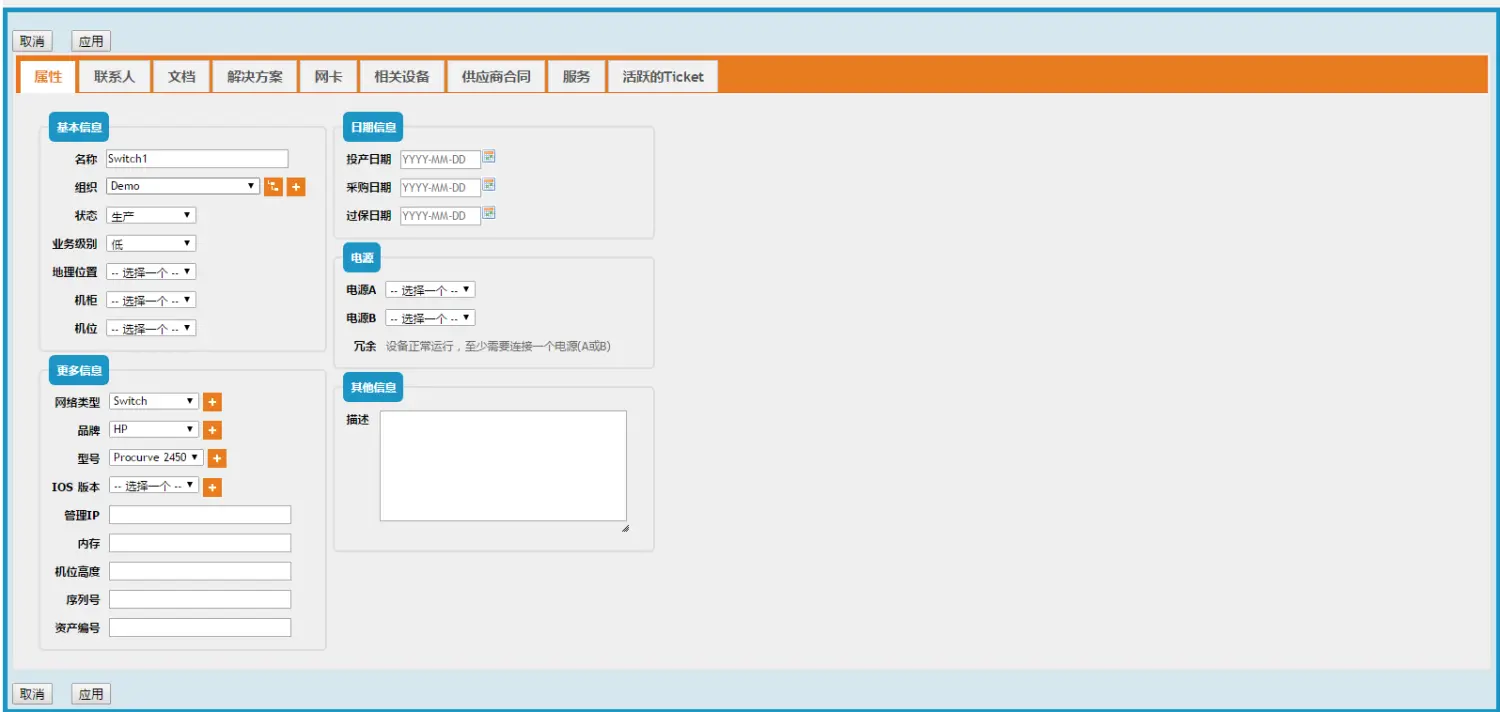Click the 更多信息 section header
1500x712 pixels.
(79, 370)
